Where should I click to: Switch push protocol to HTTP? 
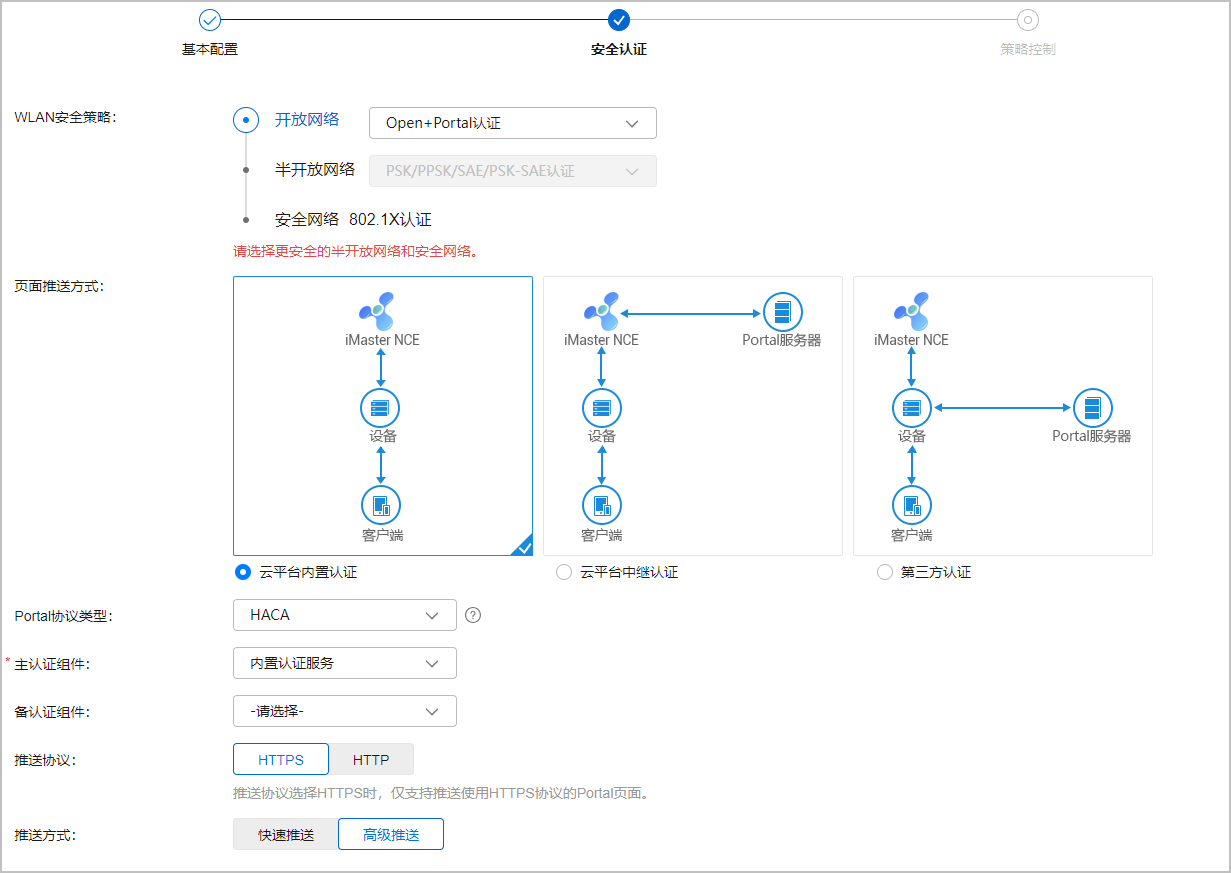[371, 759]
